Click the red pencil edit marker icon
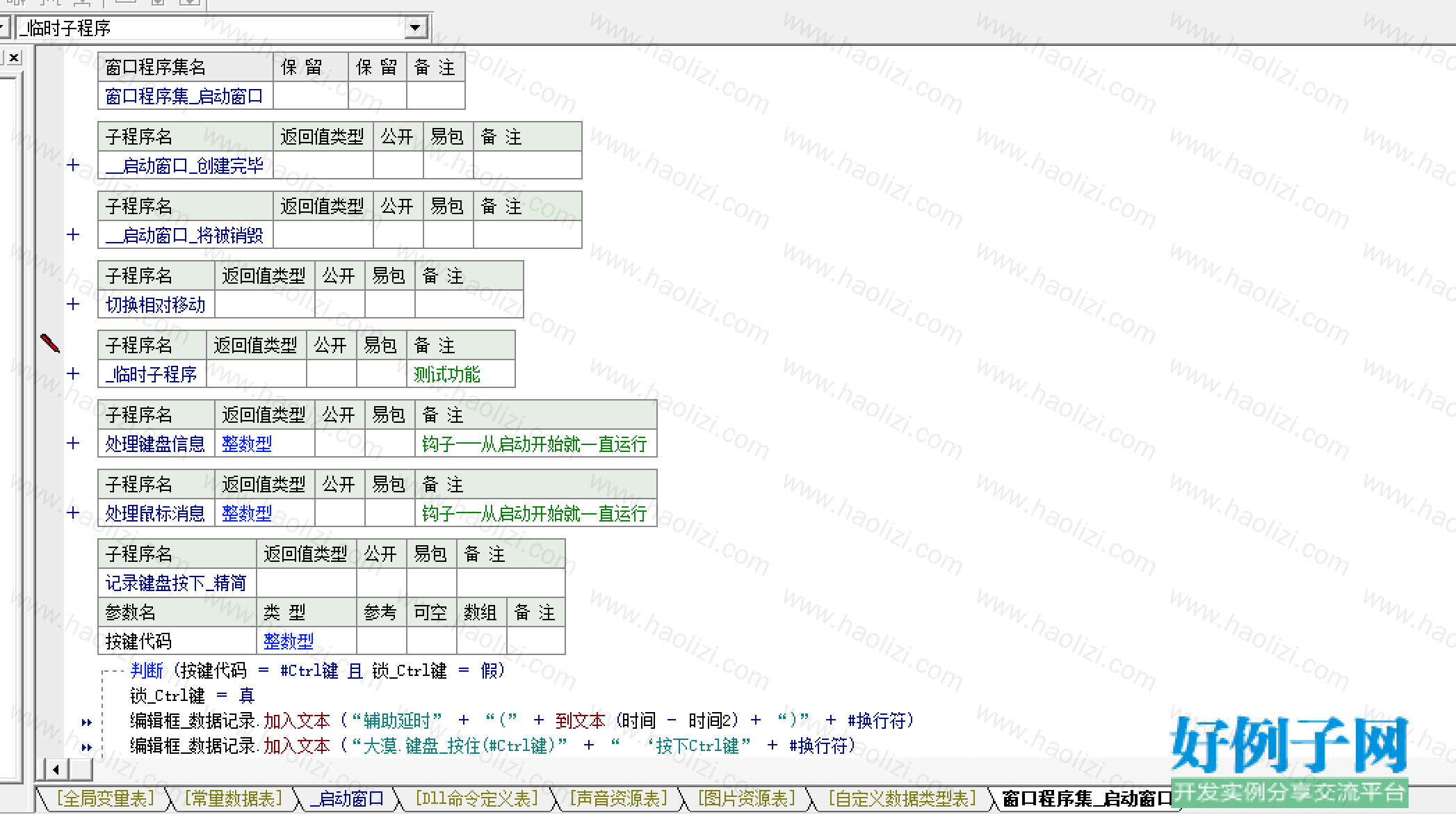 tap(50, 344)
